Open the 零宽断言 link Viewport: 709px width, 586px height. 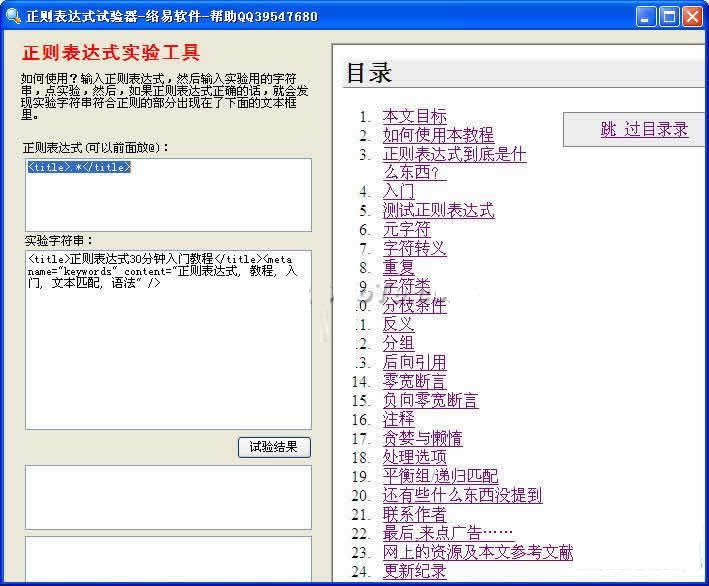pos(415,381)
